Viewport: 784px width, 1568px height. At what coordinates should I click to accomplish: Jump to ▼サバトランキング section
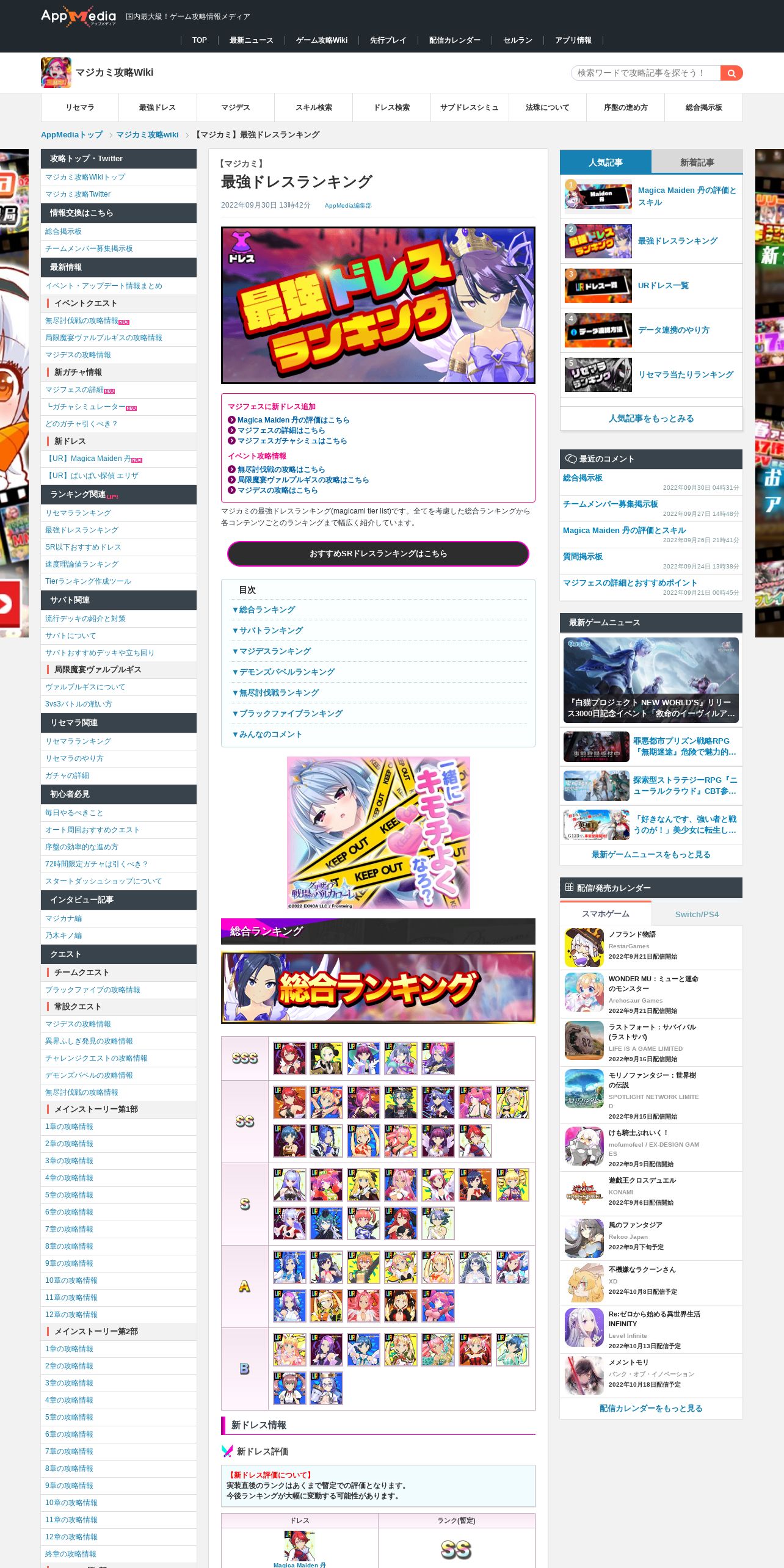click(x=267, y=631)
